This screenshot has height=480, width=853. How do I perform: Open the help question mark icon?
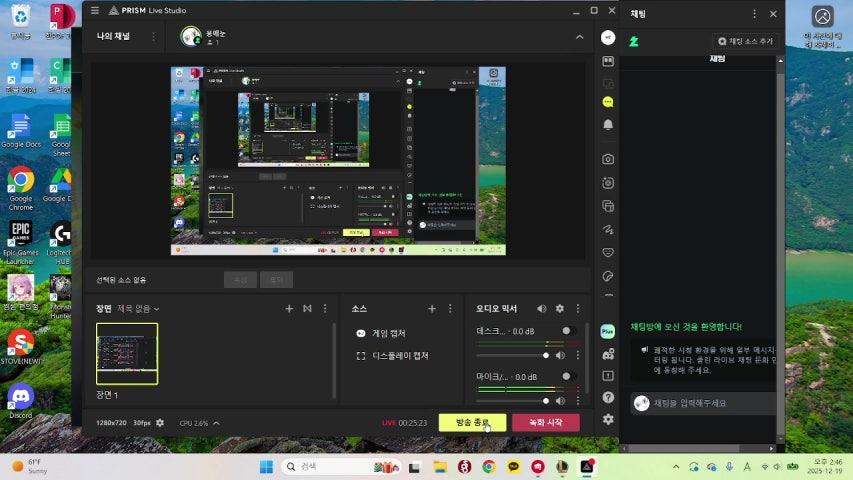tap(608, 397)
